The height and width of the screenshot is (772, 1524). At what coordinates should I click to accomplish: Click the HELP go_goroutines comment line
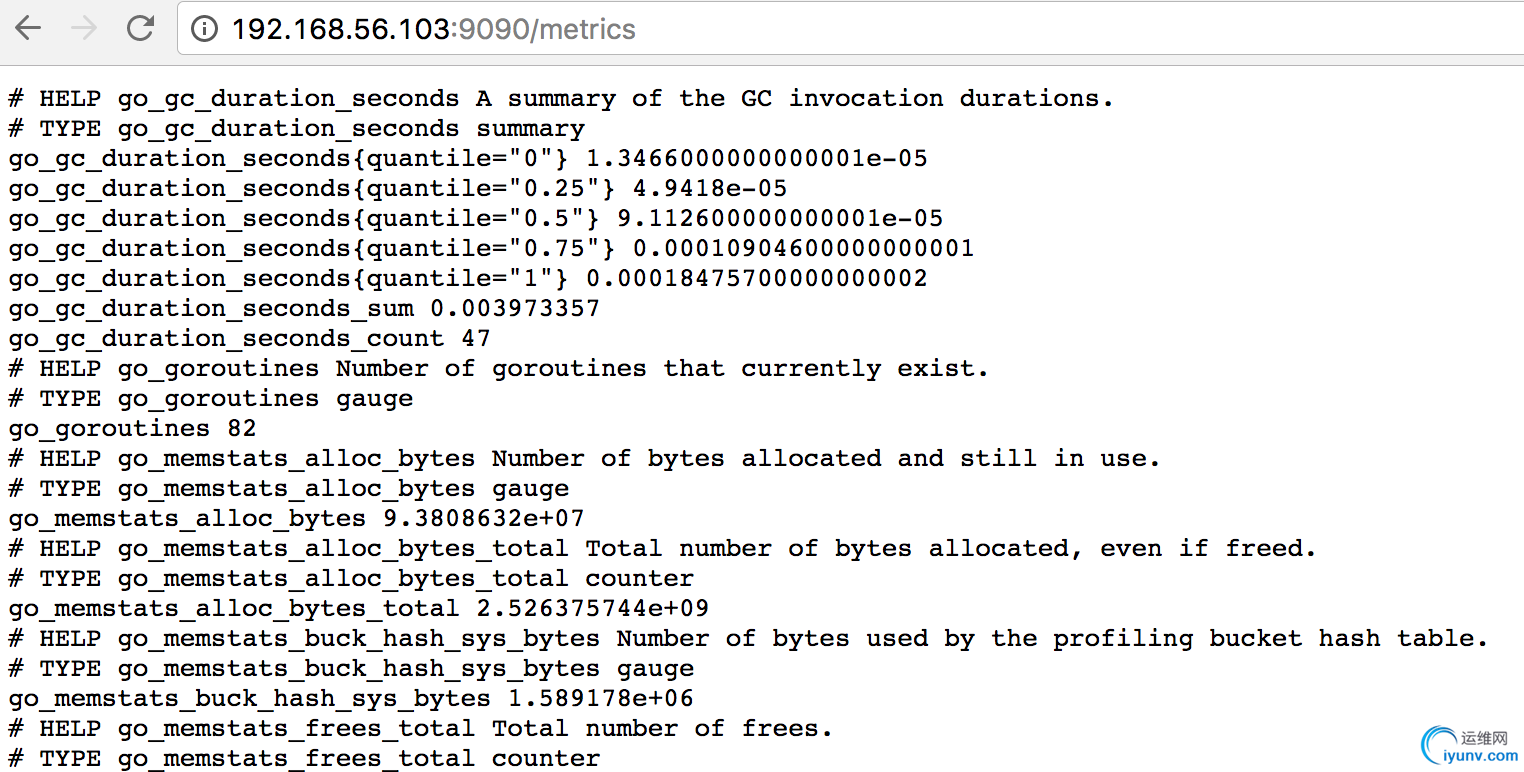(x=498, y=369)
